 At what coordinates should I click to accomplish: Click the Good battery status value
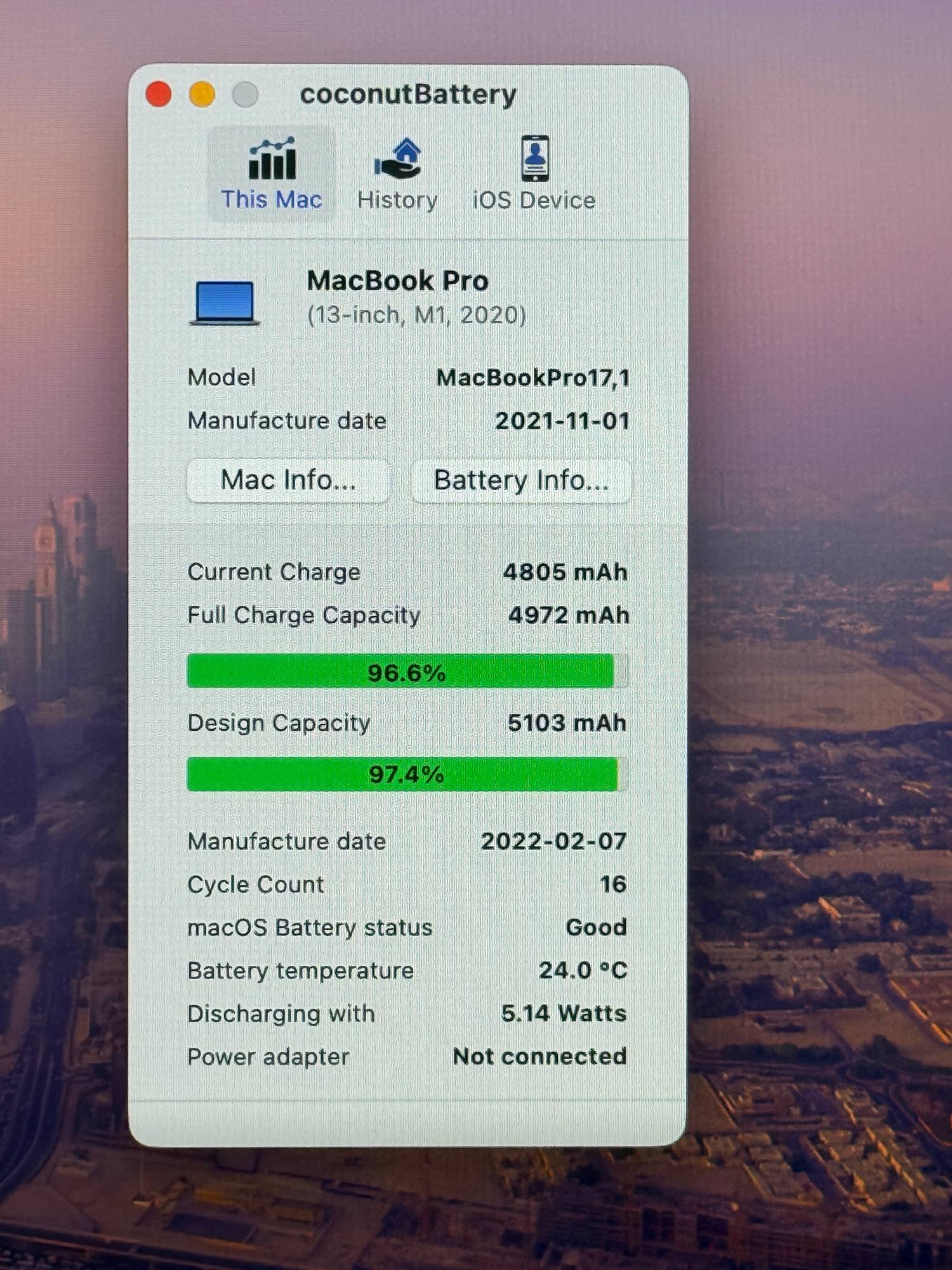point(596,928)
